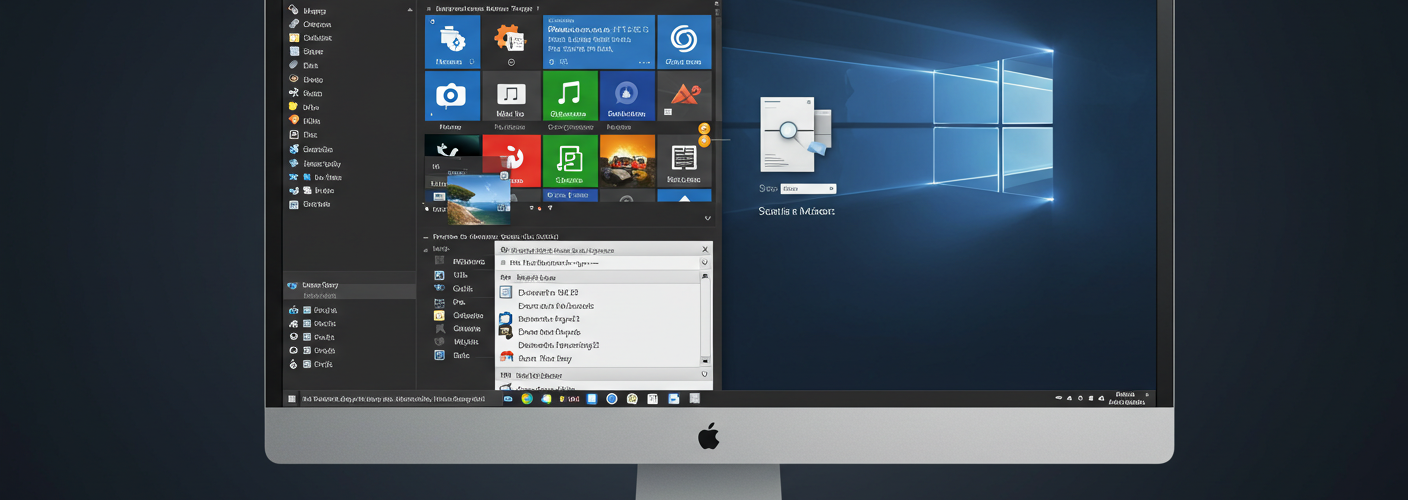Open the orange origami bird tile
This screenshot has height=500, width=1408.
[x=684, y=96]
